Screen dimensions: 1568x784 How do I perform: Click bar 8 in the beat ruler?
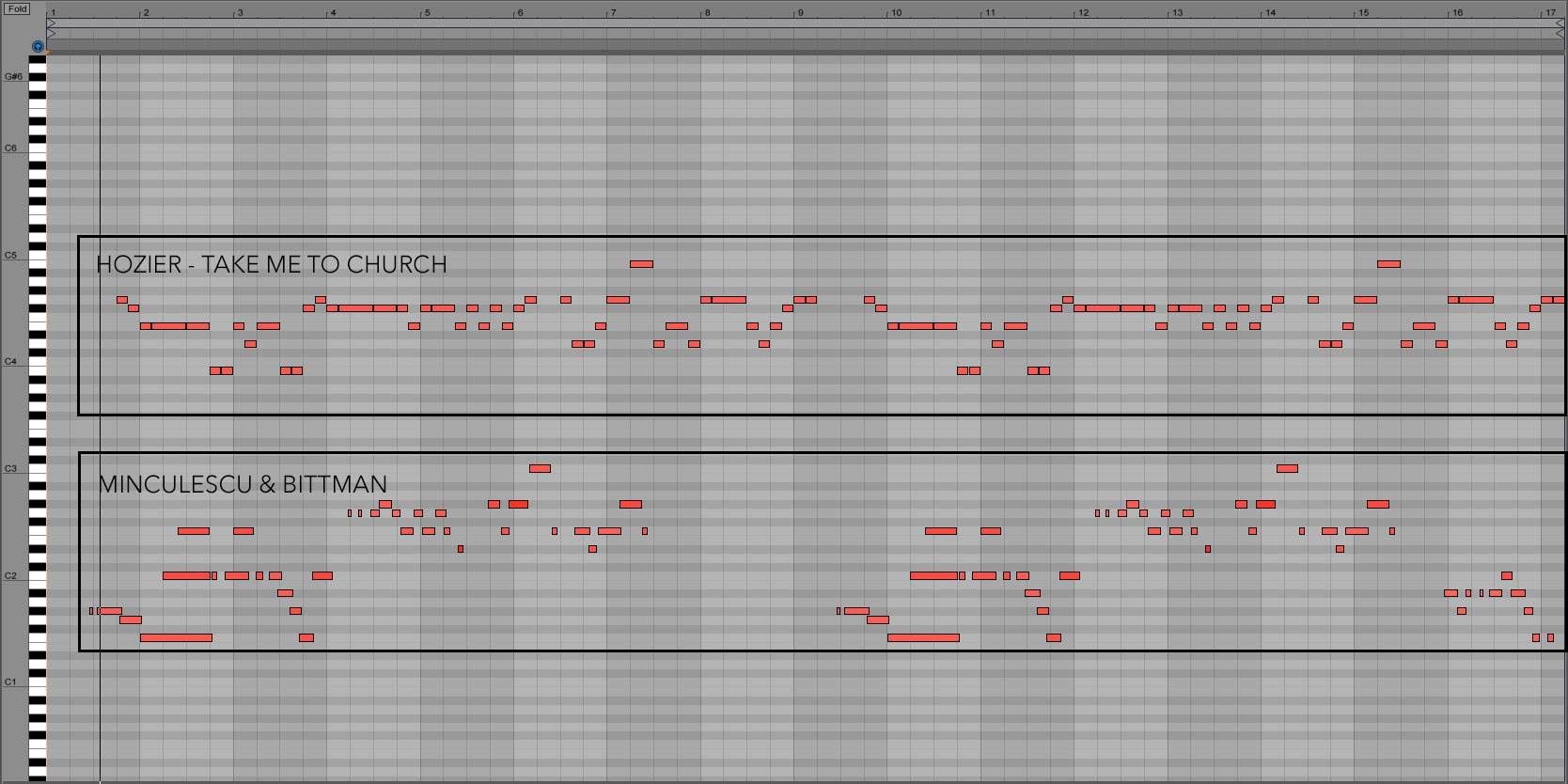click(707, 13)
